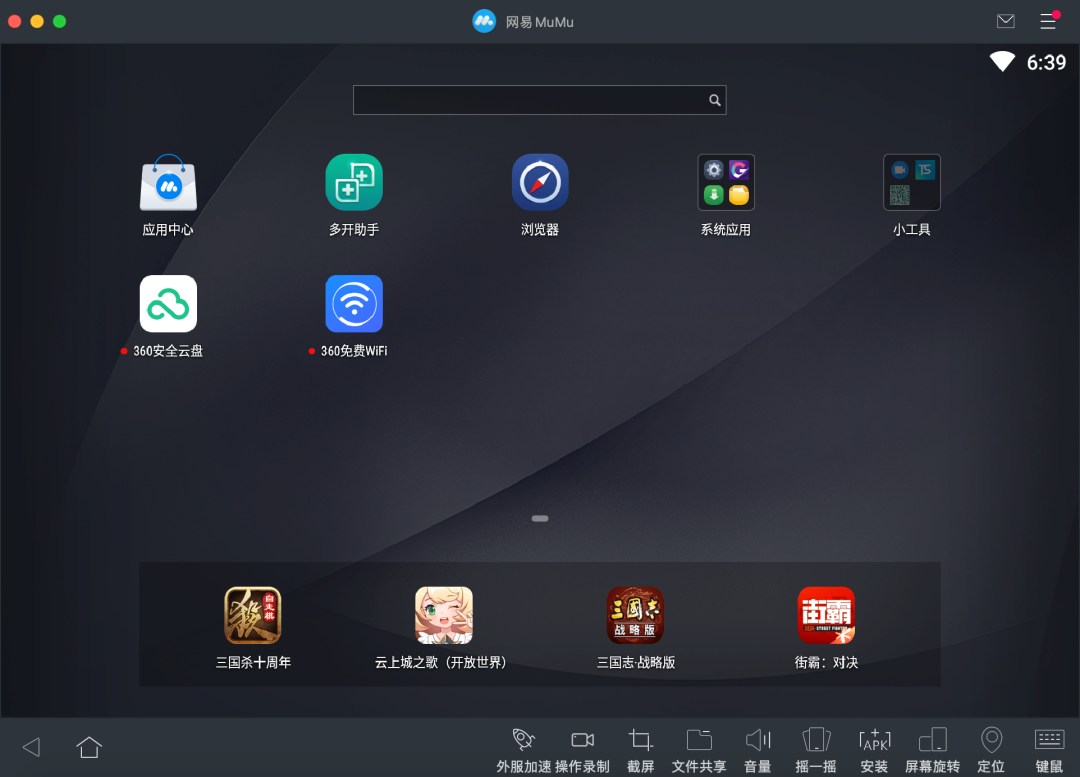Open the 应用中心 app store icon

[x=168, y=183]
